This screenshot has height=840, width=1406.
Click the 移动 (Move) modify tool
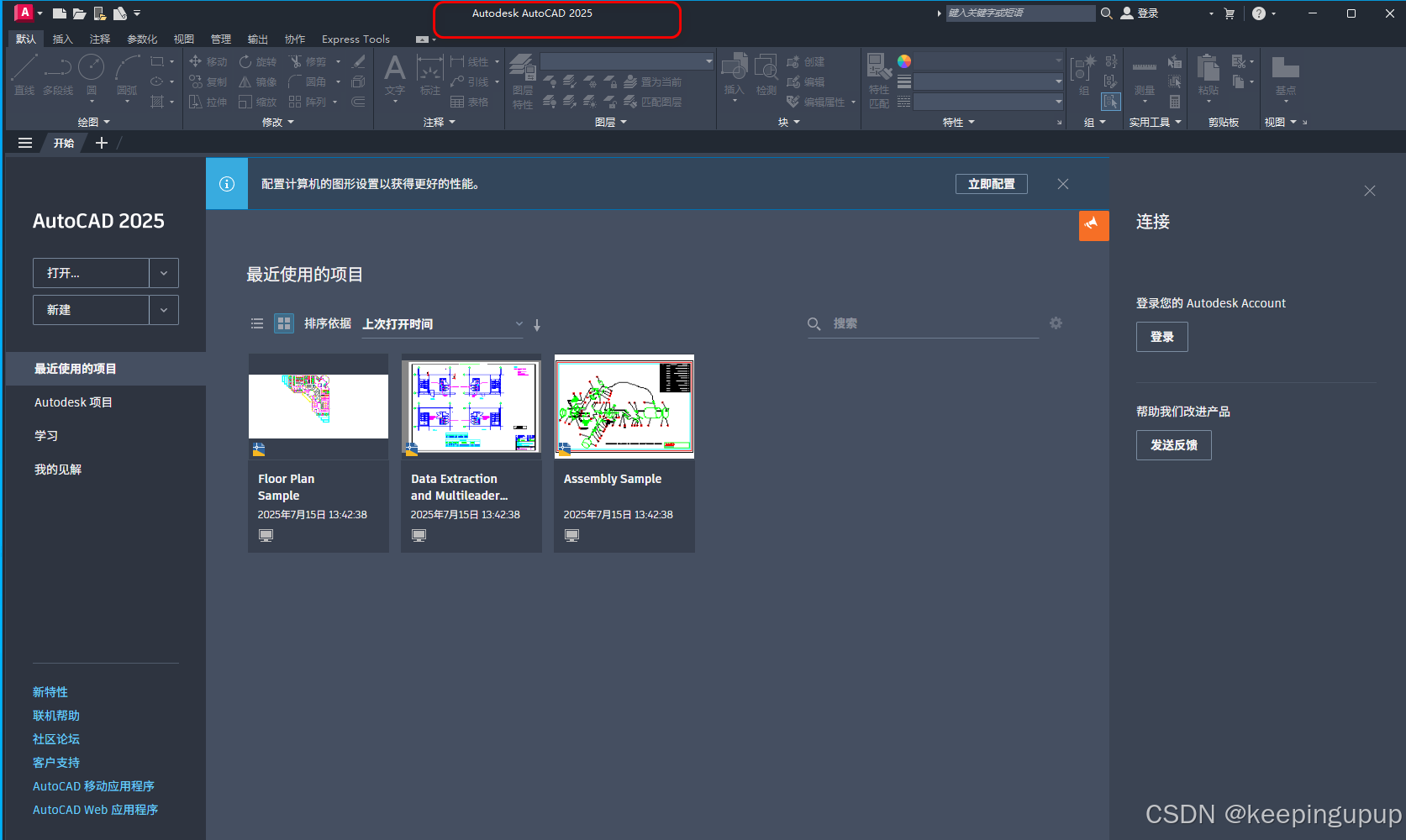coord(208,60)
